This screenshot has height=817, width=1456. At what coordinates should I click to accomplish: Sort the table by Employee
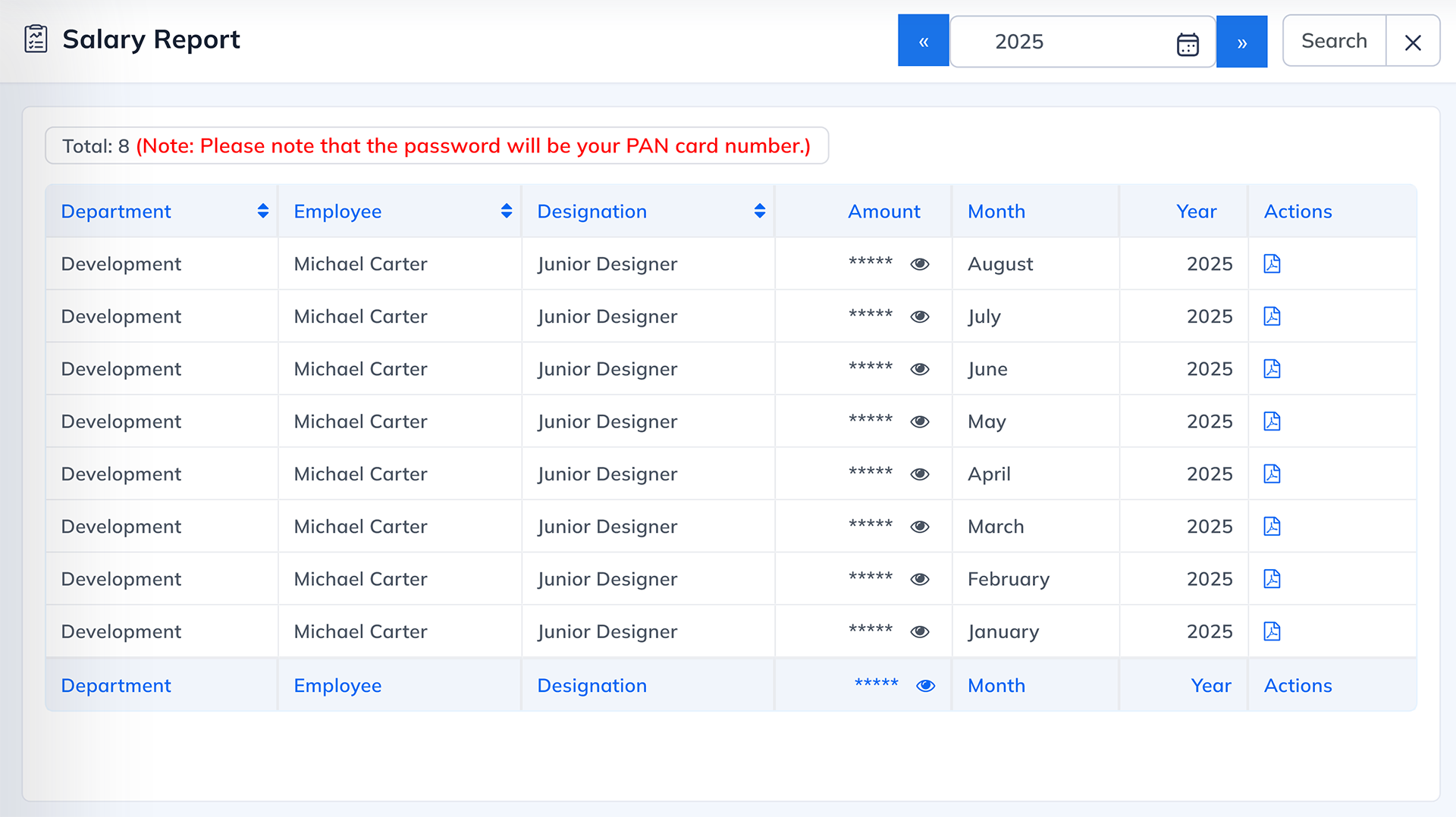(507, 211)
